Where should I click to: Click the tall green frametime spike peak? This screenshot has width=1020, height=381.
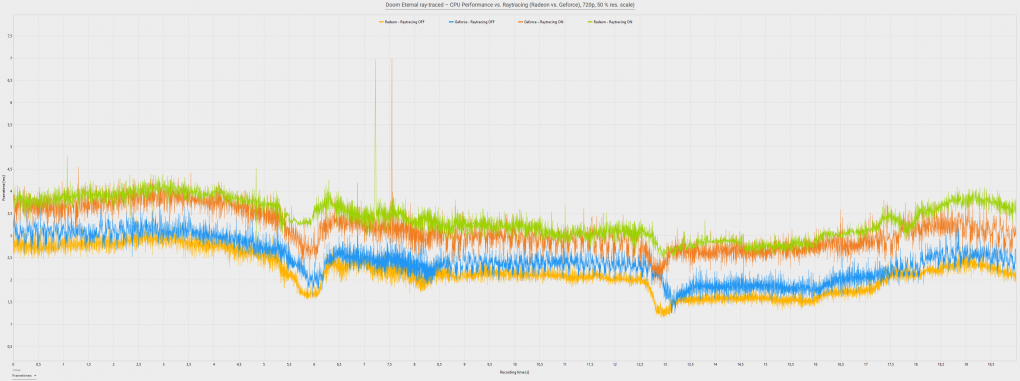click(x=375, y=60)
